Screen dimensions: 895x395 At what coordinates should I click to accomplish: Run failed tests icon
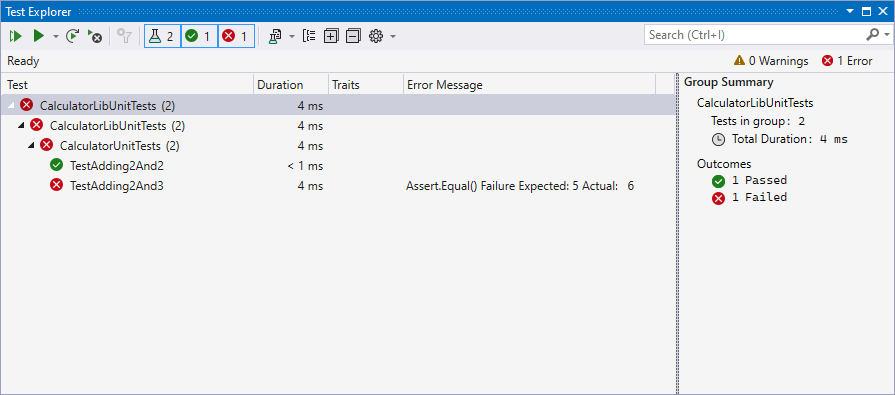tap(95, 37)
